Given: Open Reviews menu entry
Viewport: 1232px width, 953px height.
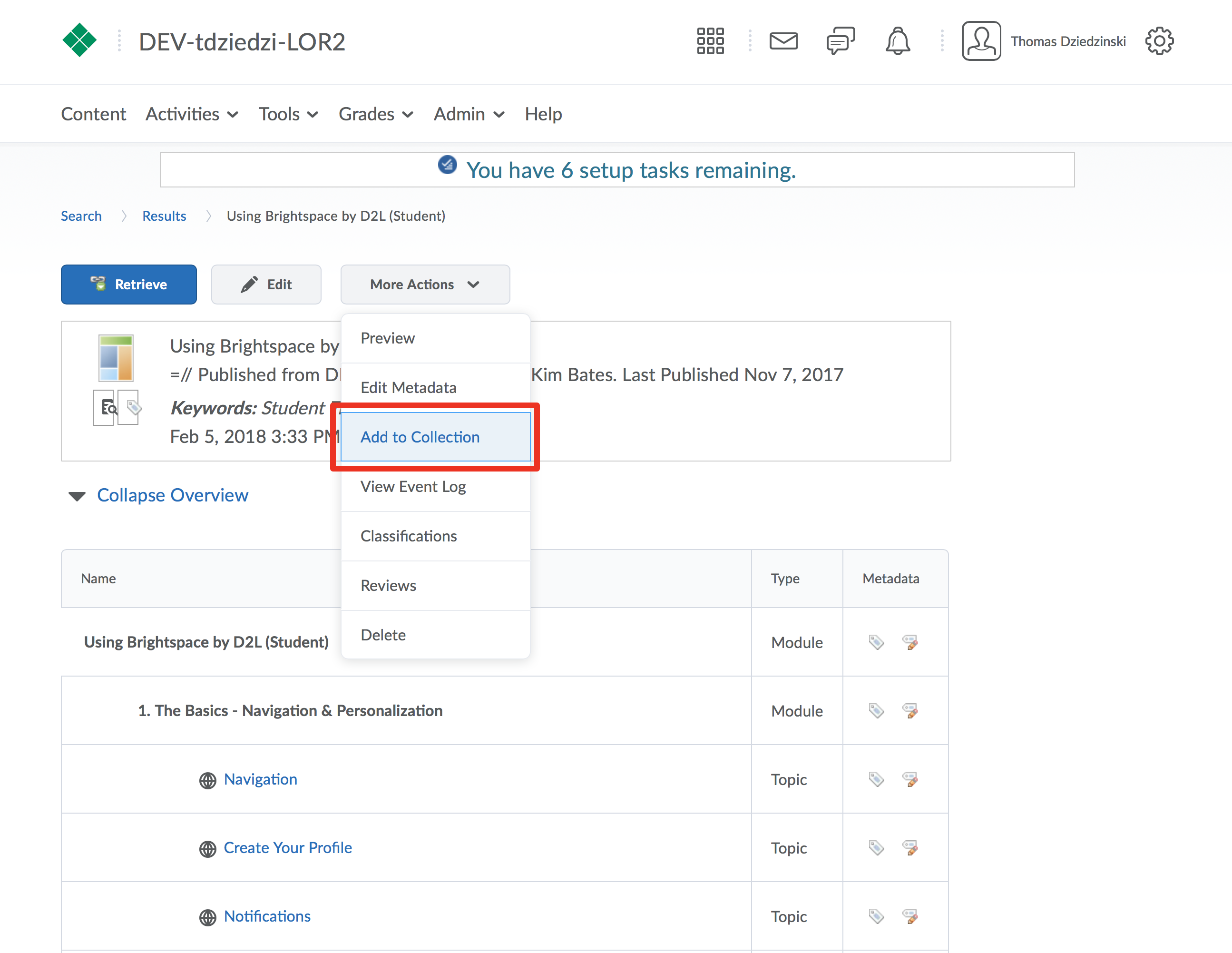Looking at the screenshot, I should coord(436,586).
